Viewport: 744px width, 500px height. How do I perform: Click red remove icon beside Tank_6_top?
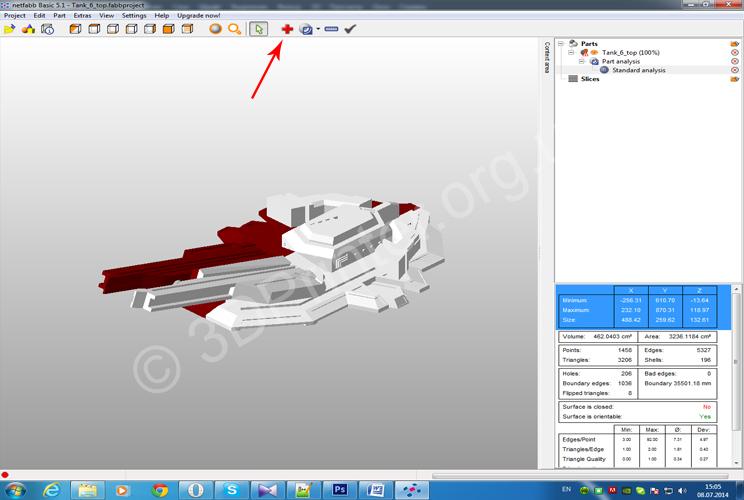(x=735, y=52)
